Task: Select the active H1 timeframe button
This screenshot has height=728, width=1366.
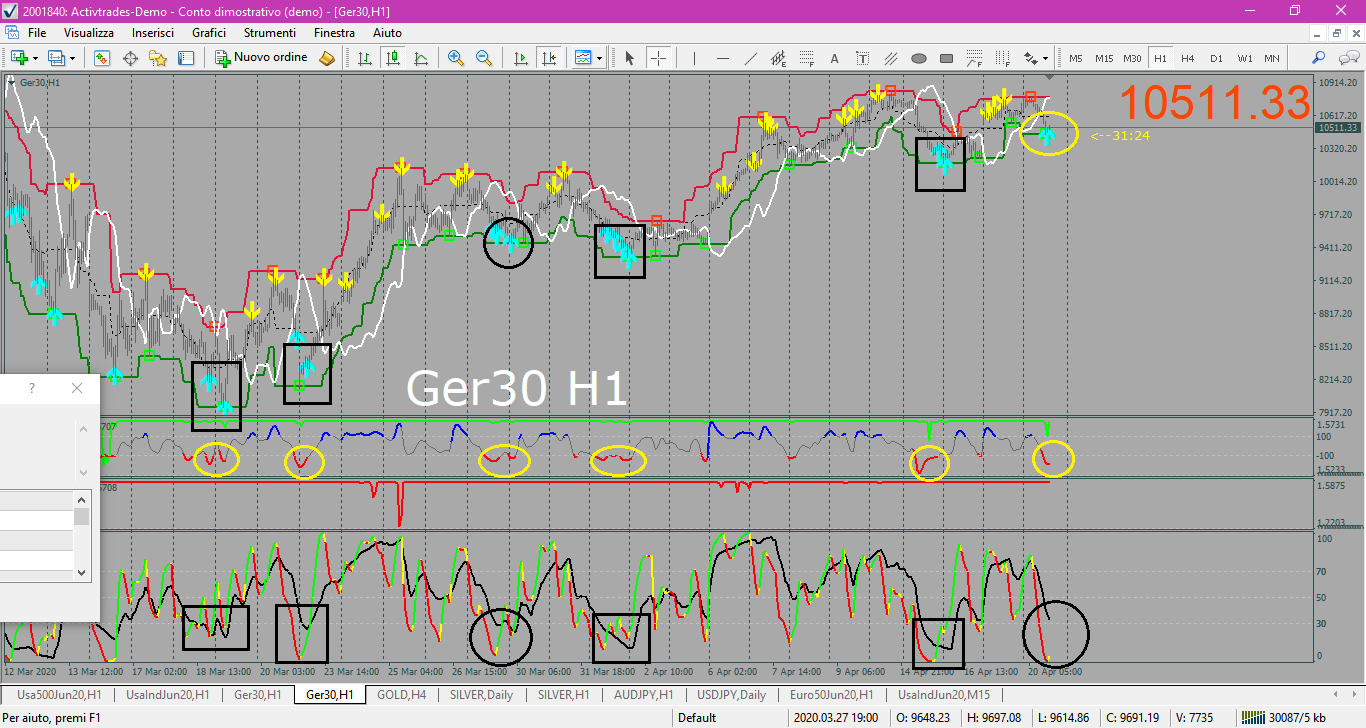Action: (x=1160, y=58)
